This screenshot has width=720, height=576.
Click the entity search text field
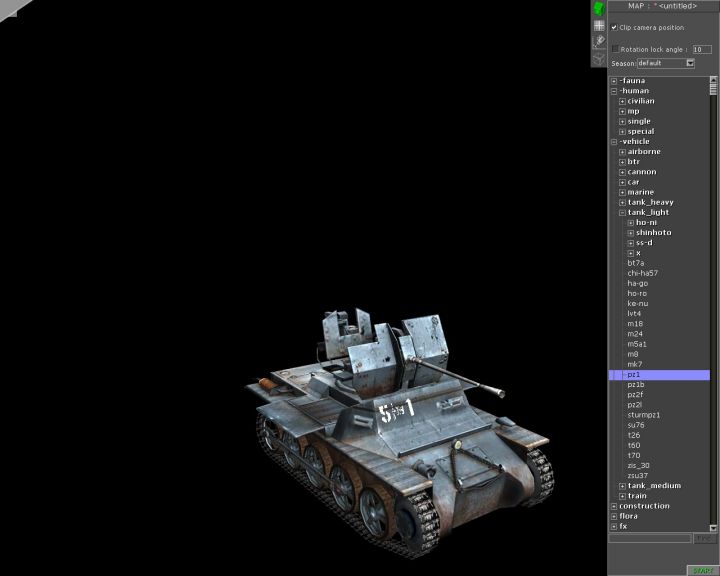pyautogui.click(x=650, y=538)
